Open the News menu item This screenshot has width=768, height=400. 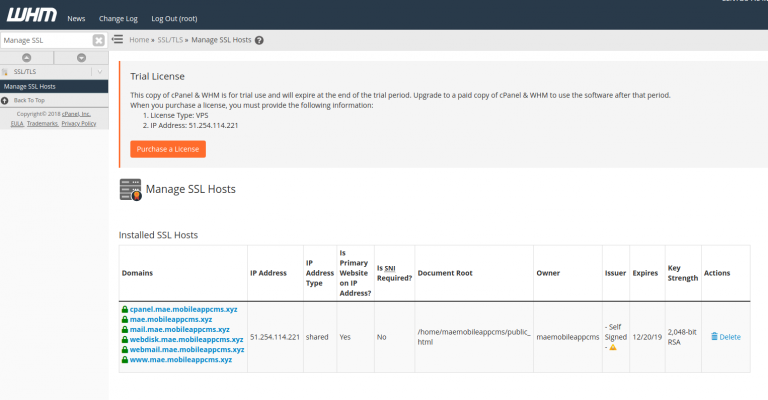pos(76,18)
